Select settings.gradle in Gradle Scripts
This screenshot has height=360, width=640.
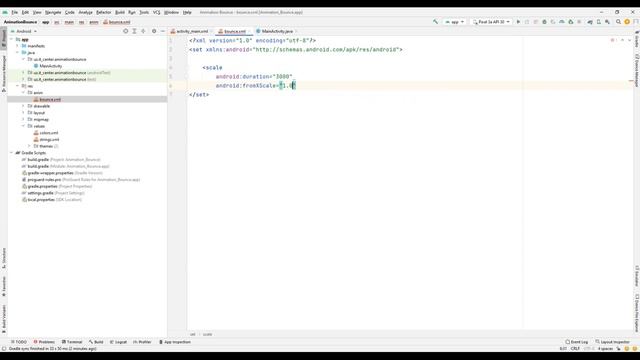click(x=40, y=193)
